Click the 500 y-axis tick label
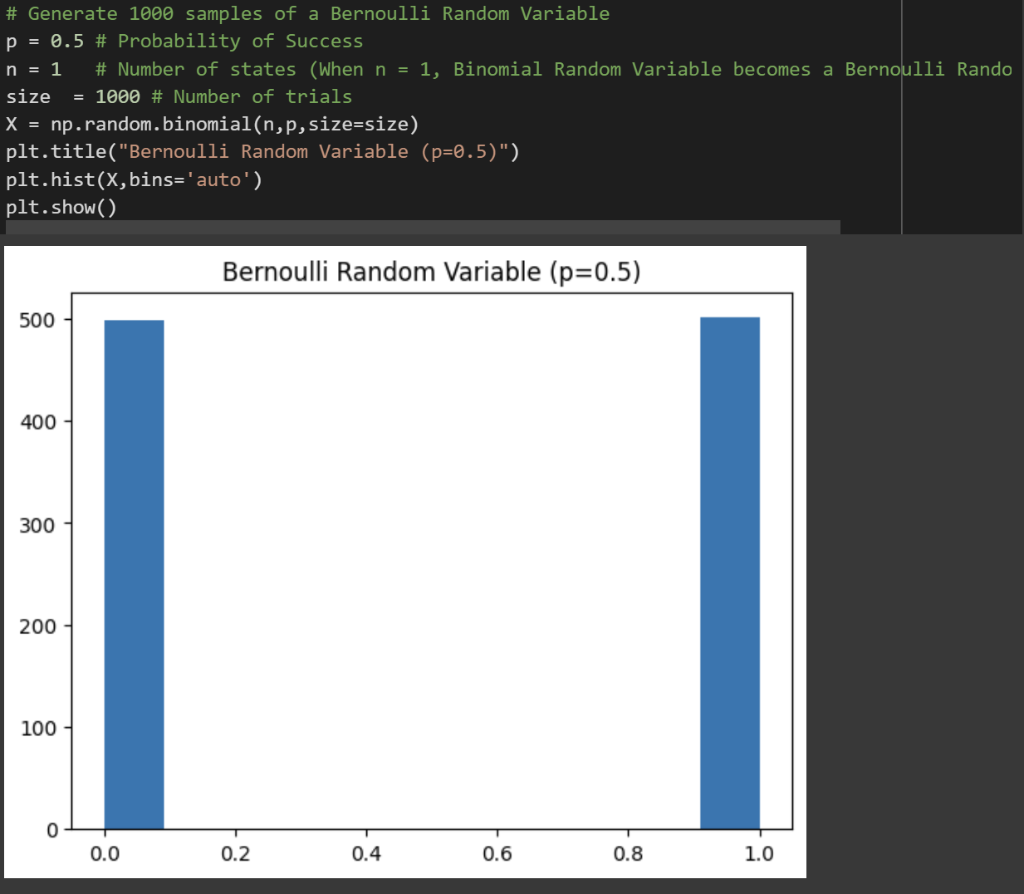 [37, 322]
